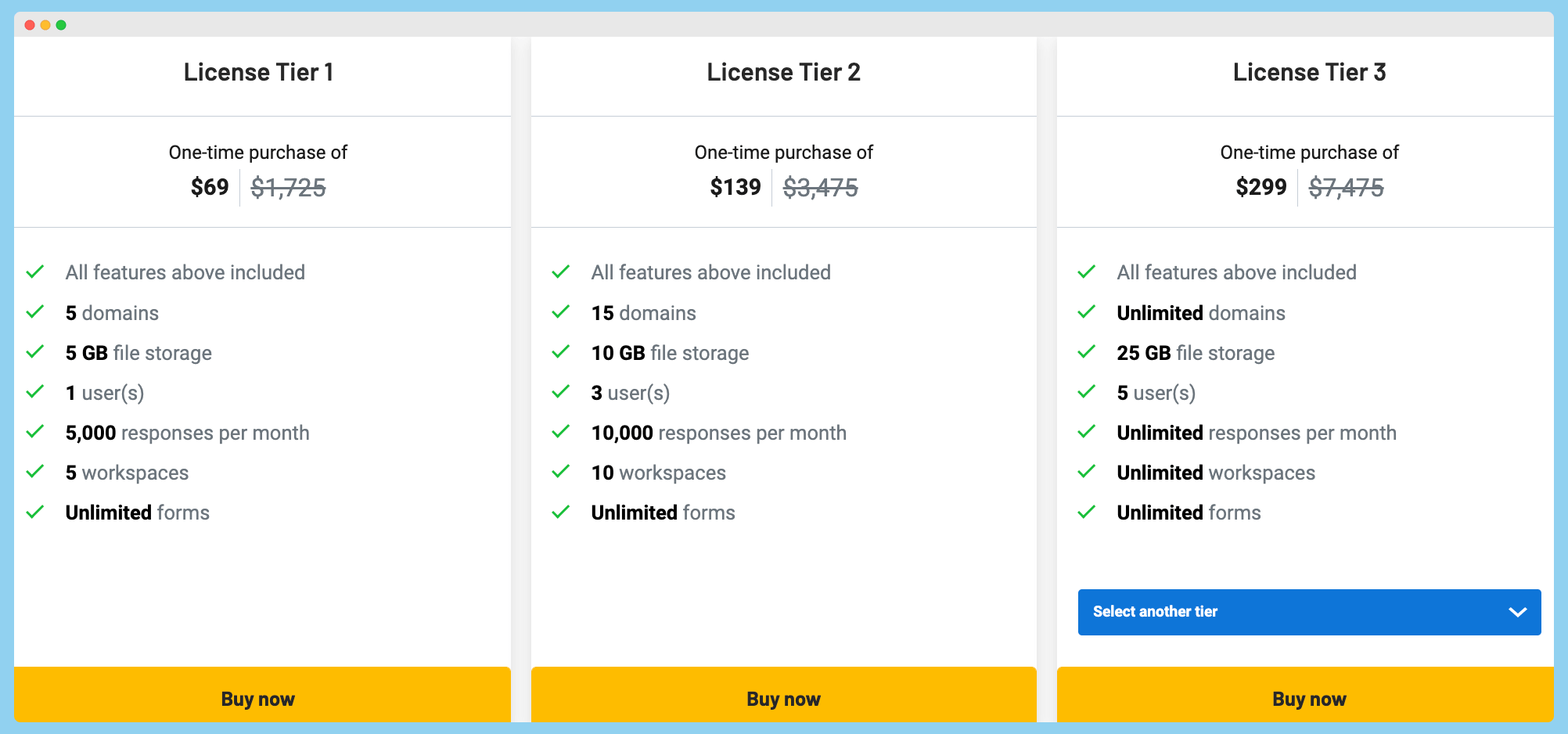Click Tier 1 All features included checkmark
The image size is (1568, 734).
(35, 272)
